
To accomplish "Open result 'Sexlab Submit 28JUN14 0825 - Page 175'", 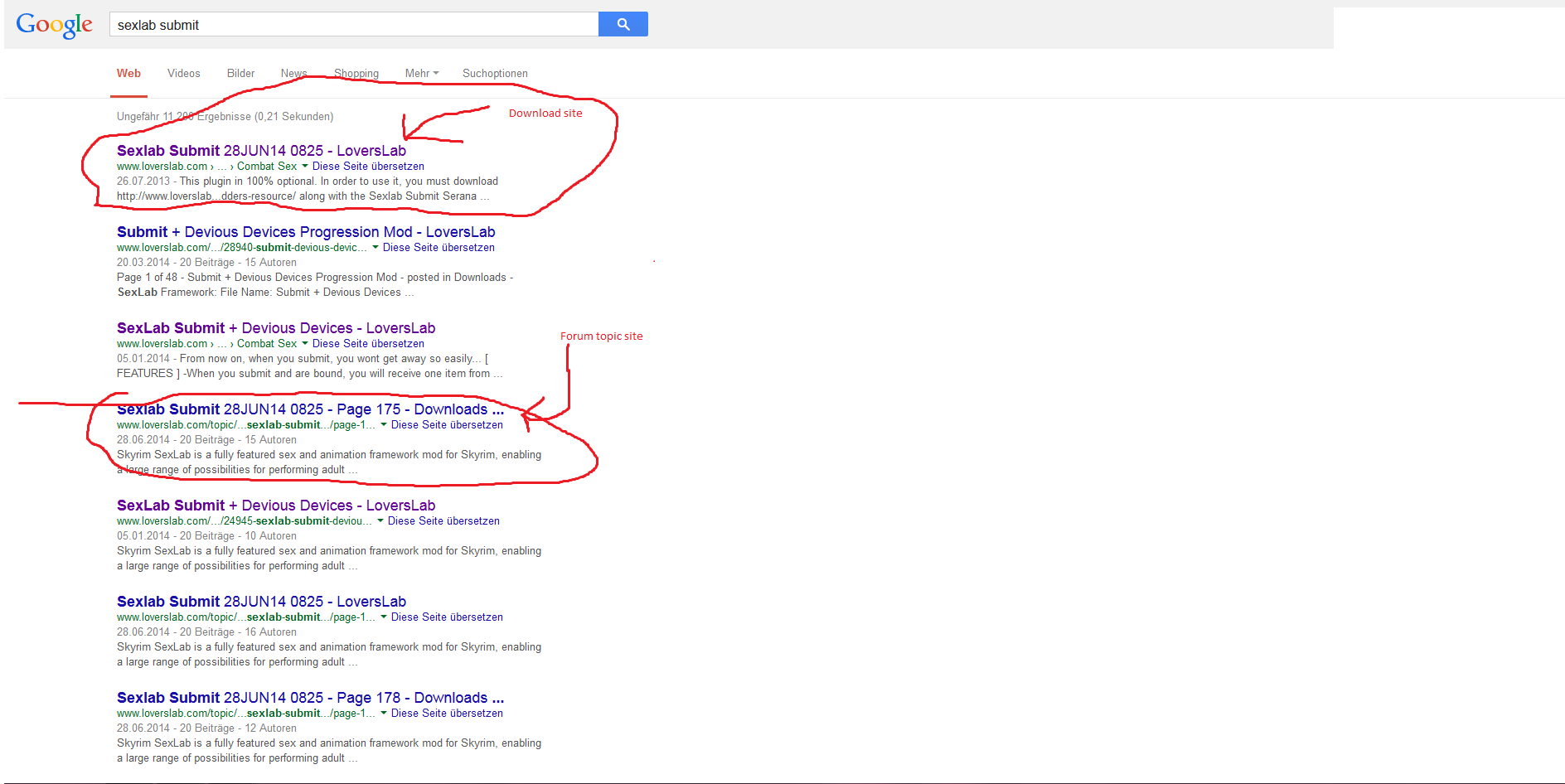I will 310,409.
